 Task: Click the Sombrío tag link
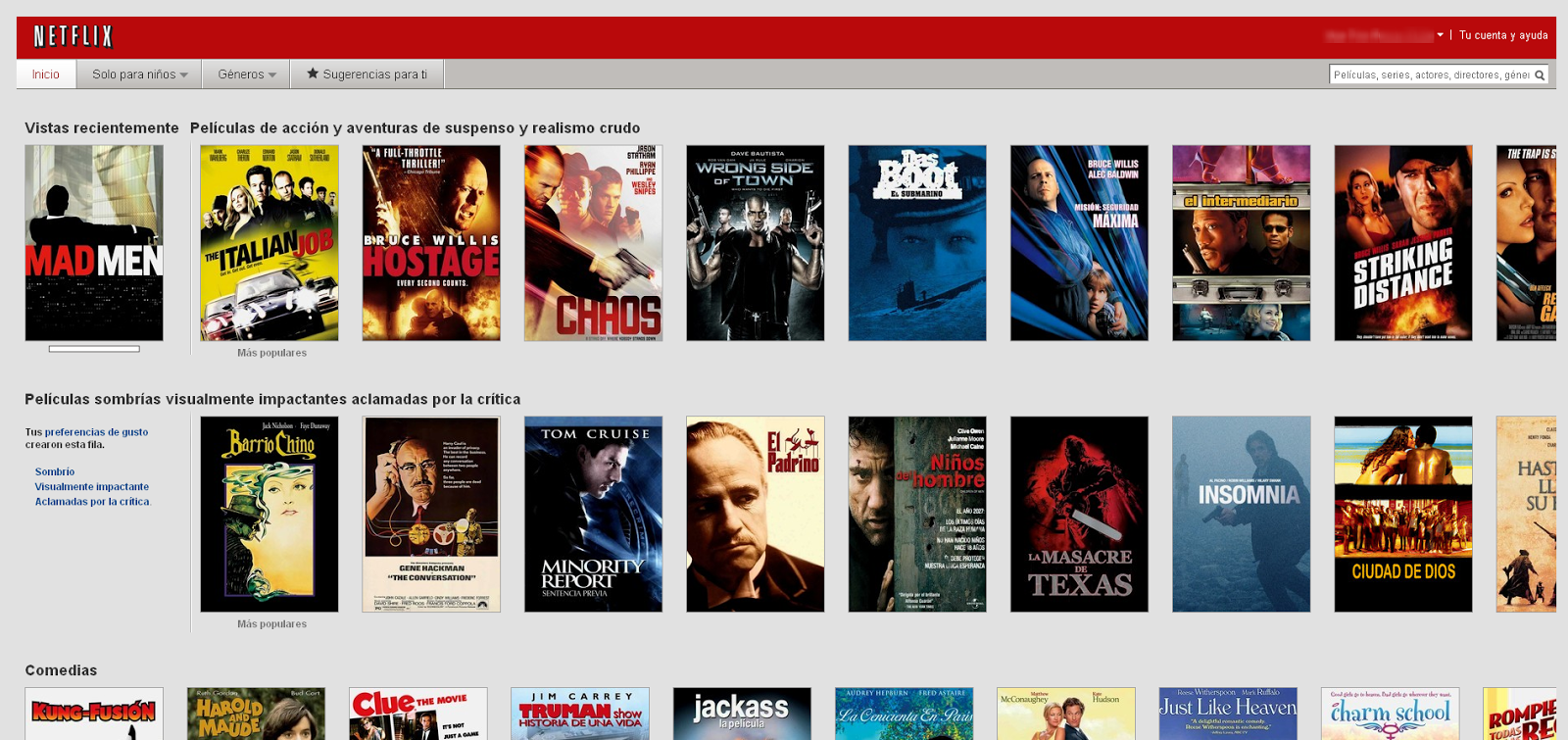(x=55, y=472)
